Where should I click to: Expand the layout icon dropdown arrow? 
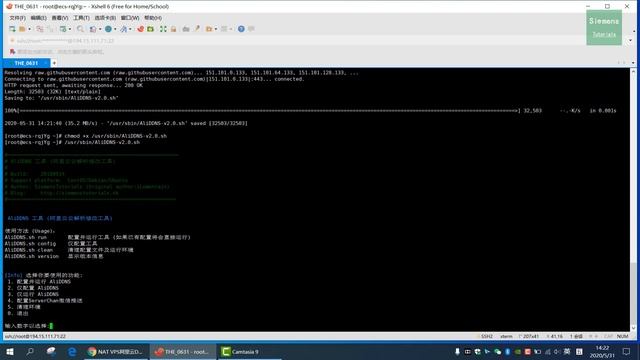(x=231, y=29)
